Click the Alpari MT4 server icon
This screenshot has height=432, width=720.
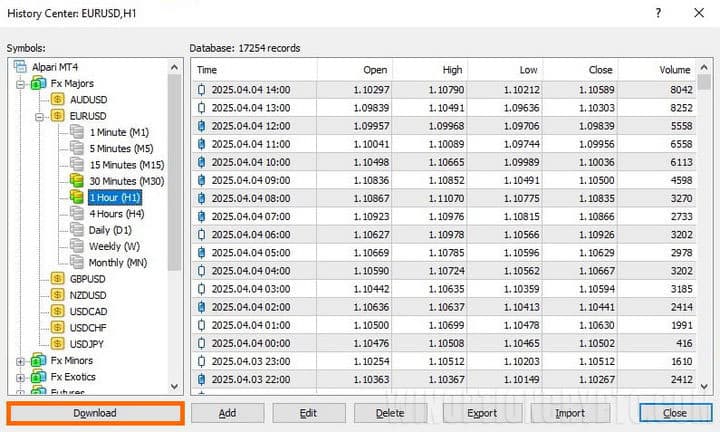pos(20,67)
